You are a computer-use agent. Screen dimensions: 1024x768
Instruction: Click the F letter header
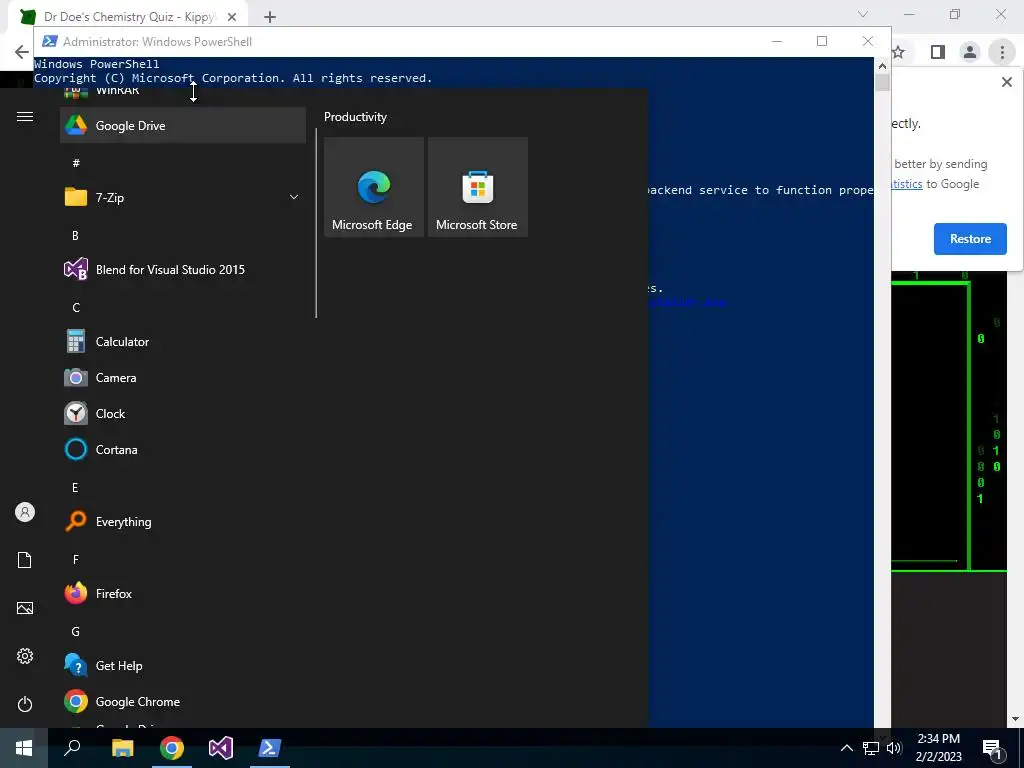click(75, 560)
